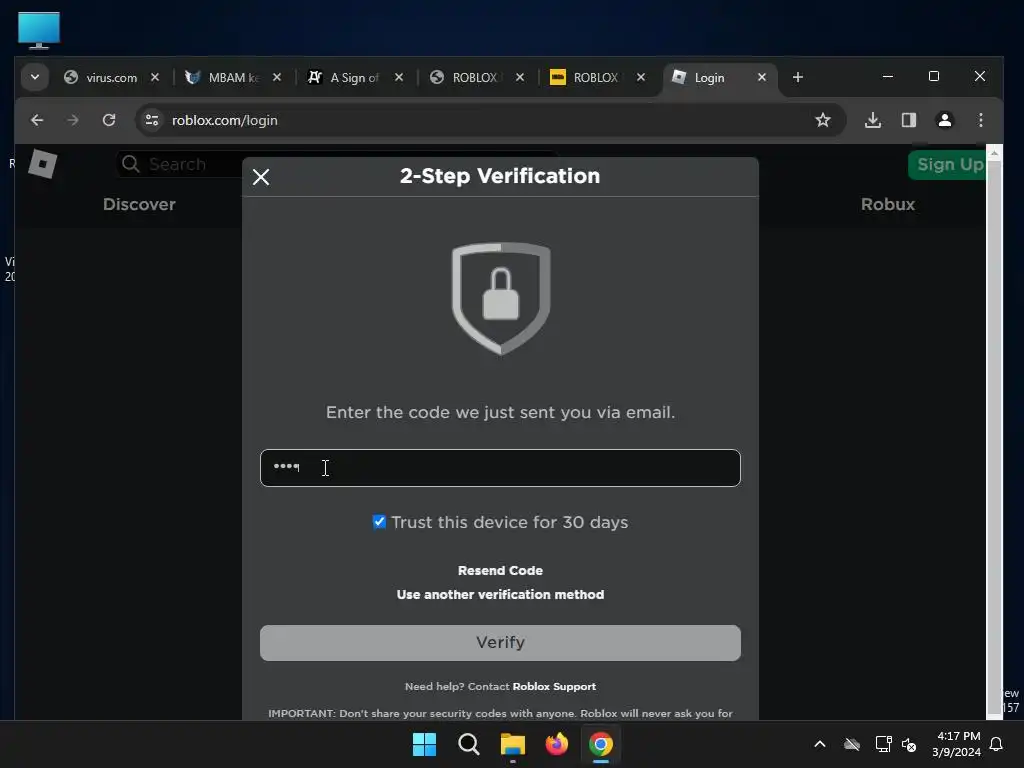Open the Discover page link
The width and height of the screenshot is (1024, 768).
139,204
